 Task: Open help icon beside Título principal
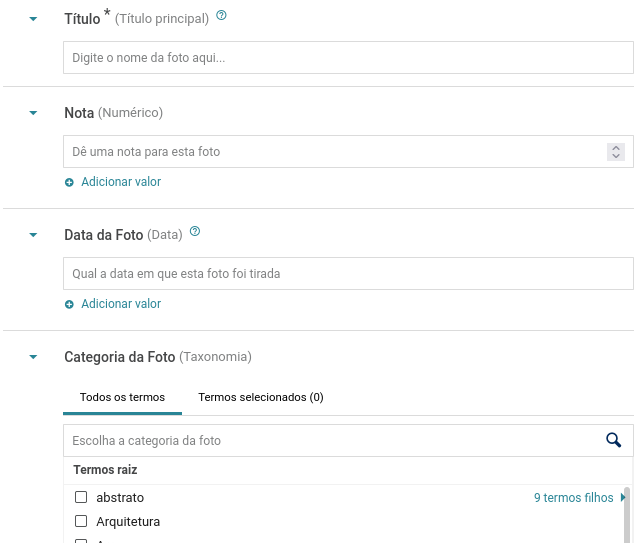tap(221, 15)
